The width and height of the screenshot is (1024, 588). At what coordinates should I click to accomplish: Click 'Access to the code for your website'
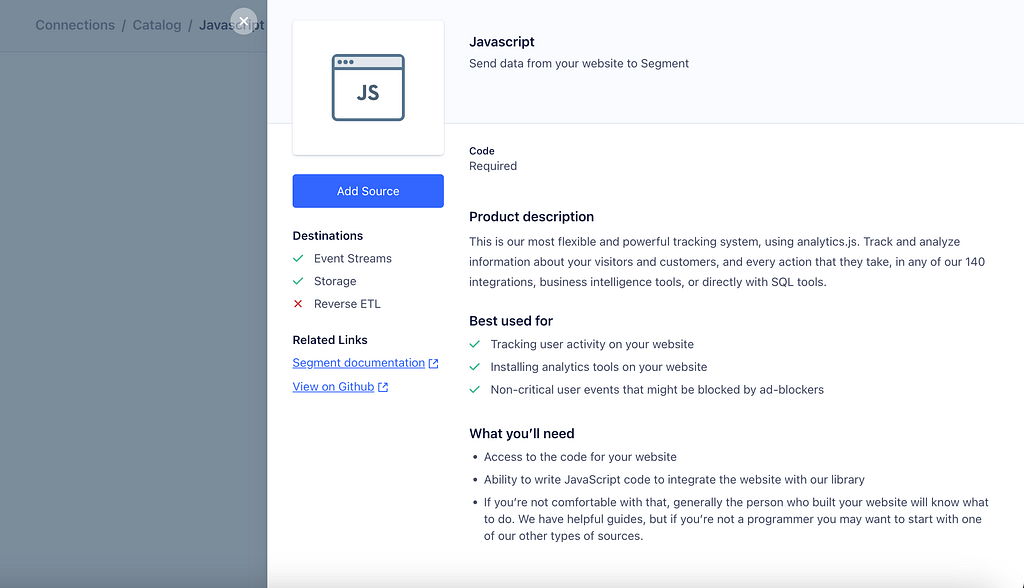pyautogui.click(x=580, y=457)
